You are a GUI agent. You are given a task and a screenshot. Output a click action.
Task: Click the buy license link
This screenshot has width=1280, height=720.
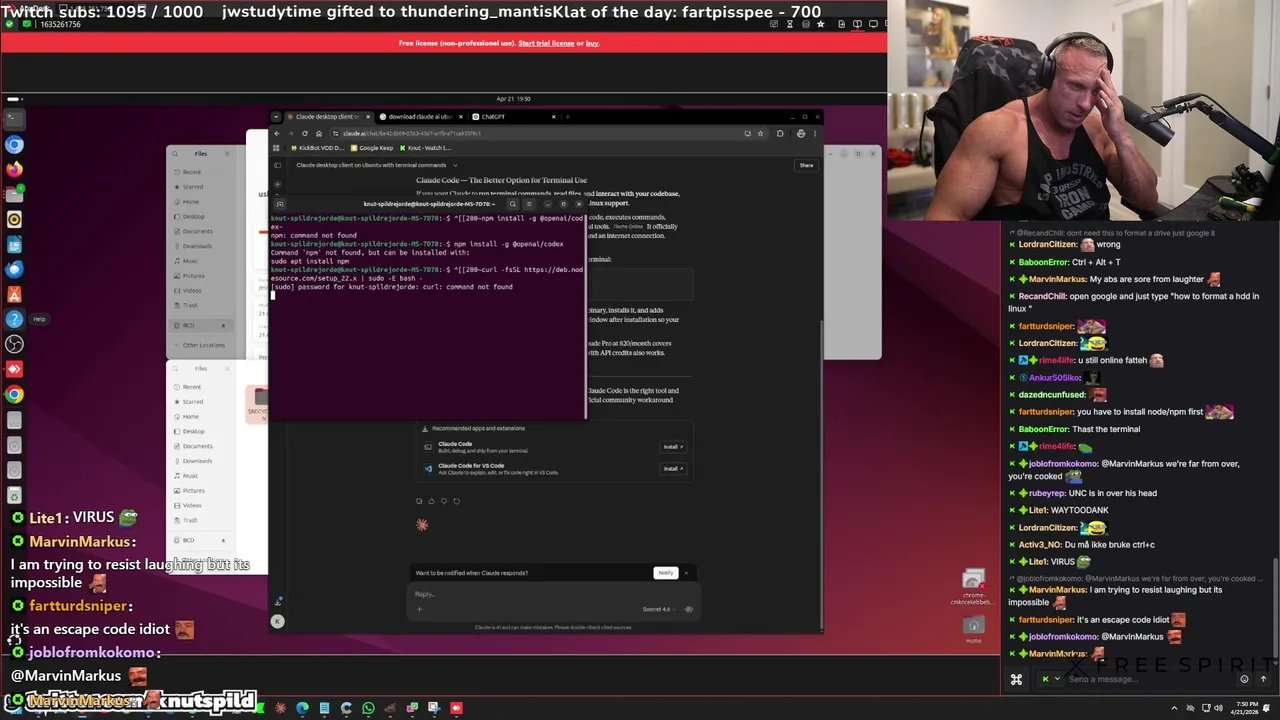pos(592,43)
